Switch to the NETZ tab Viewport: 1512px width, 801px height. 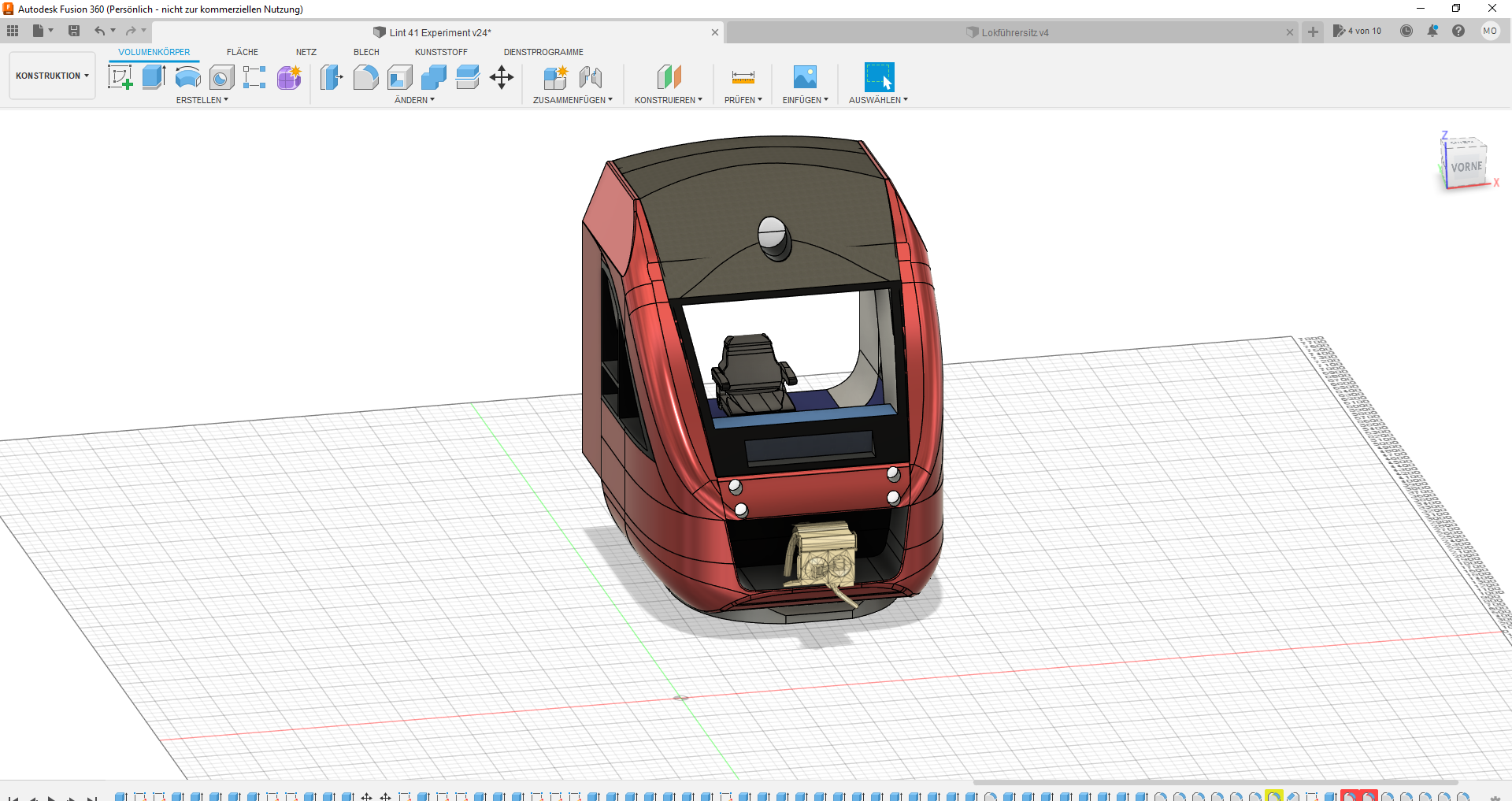point(306,52)
